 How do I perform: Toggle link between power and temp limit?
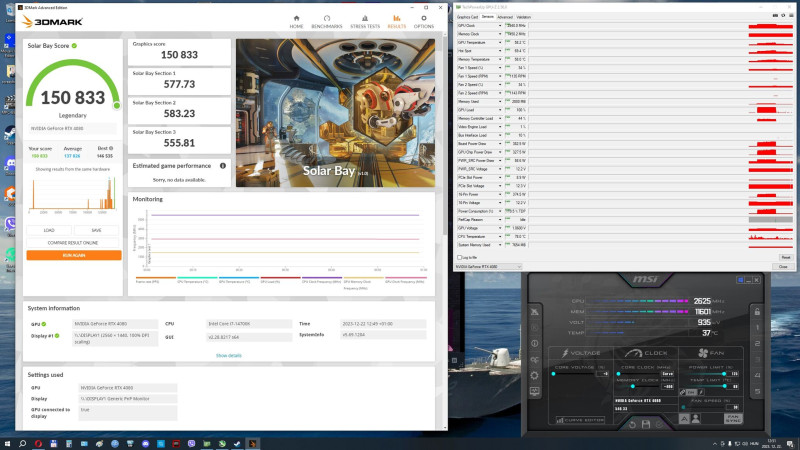click(683, 392)
